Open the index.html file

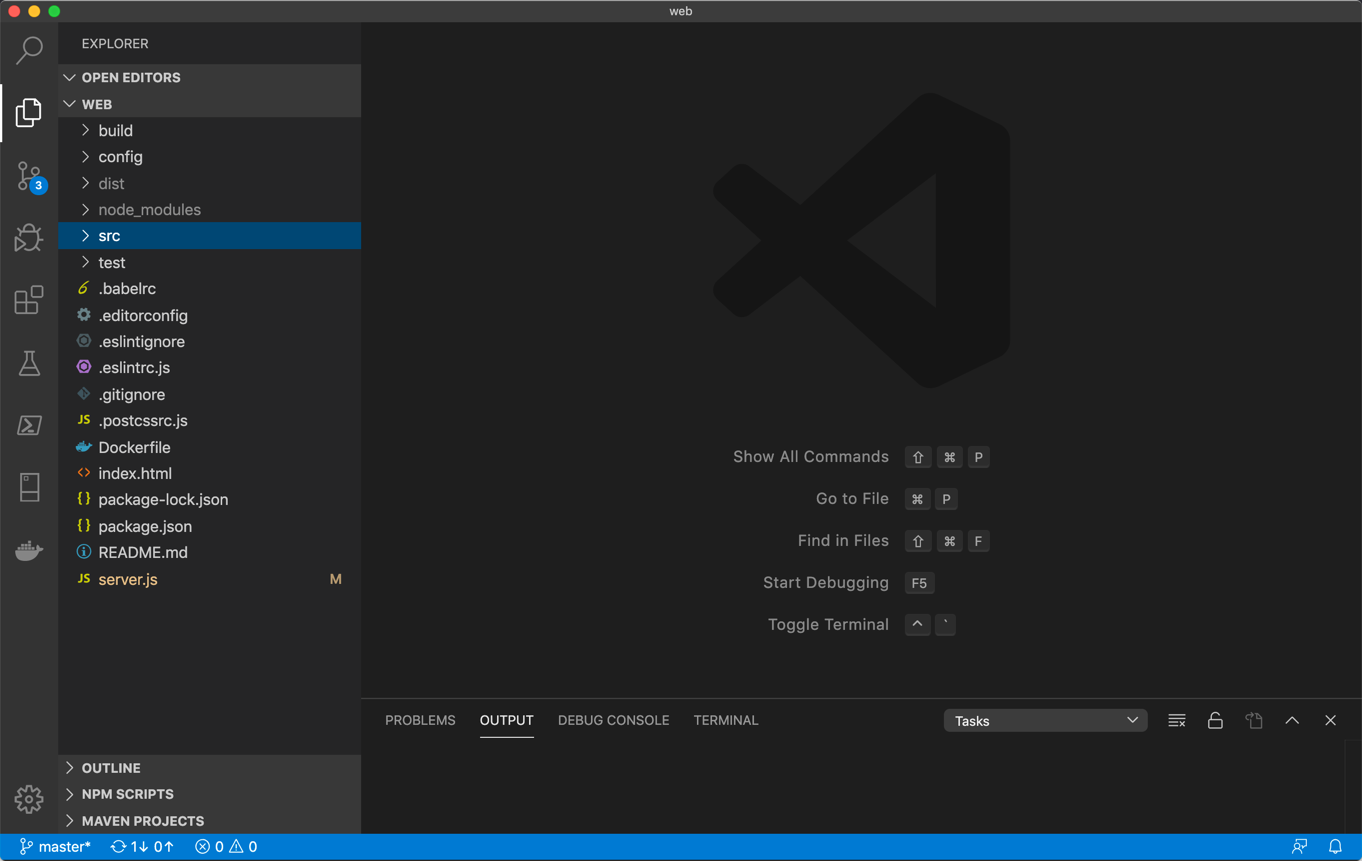[x=209, y=473]
